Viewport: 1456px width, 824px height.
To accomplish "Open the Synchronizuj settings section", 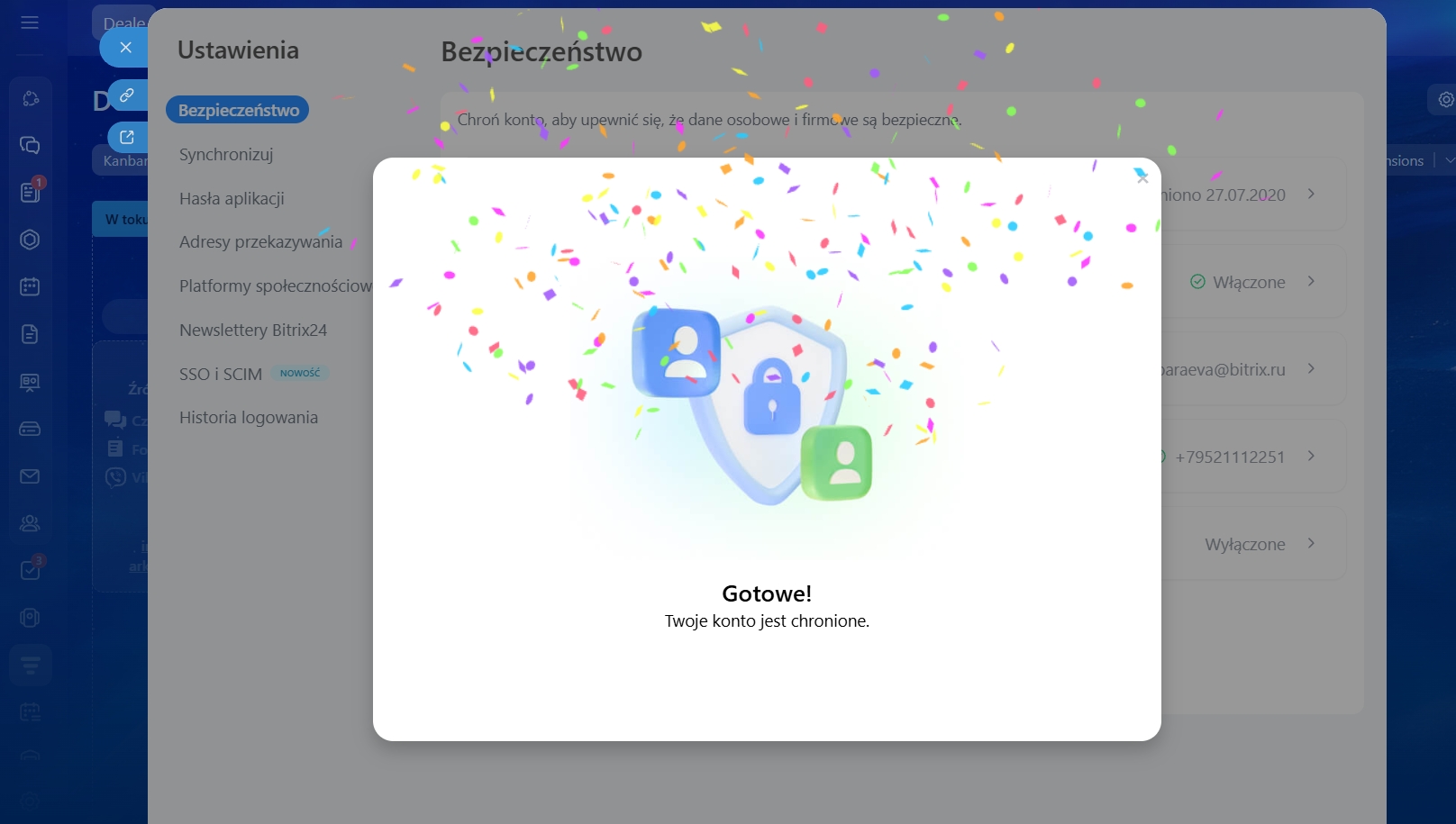I will (226, 154).
